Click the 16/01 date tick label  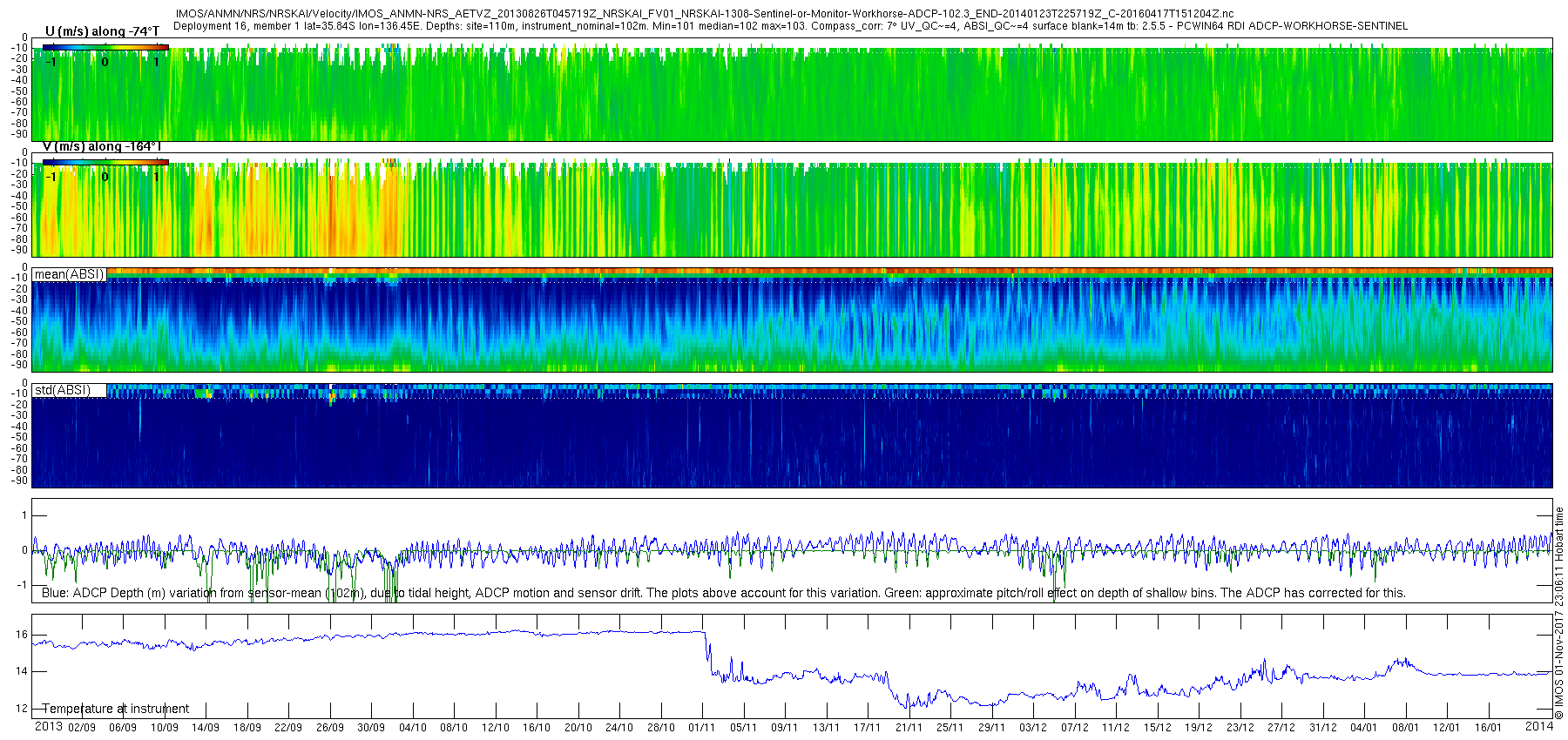(1488, 728)
